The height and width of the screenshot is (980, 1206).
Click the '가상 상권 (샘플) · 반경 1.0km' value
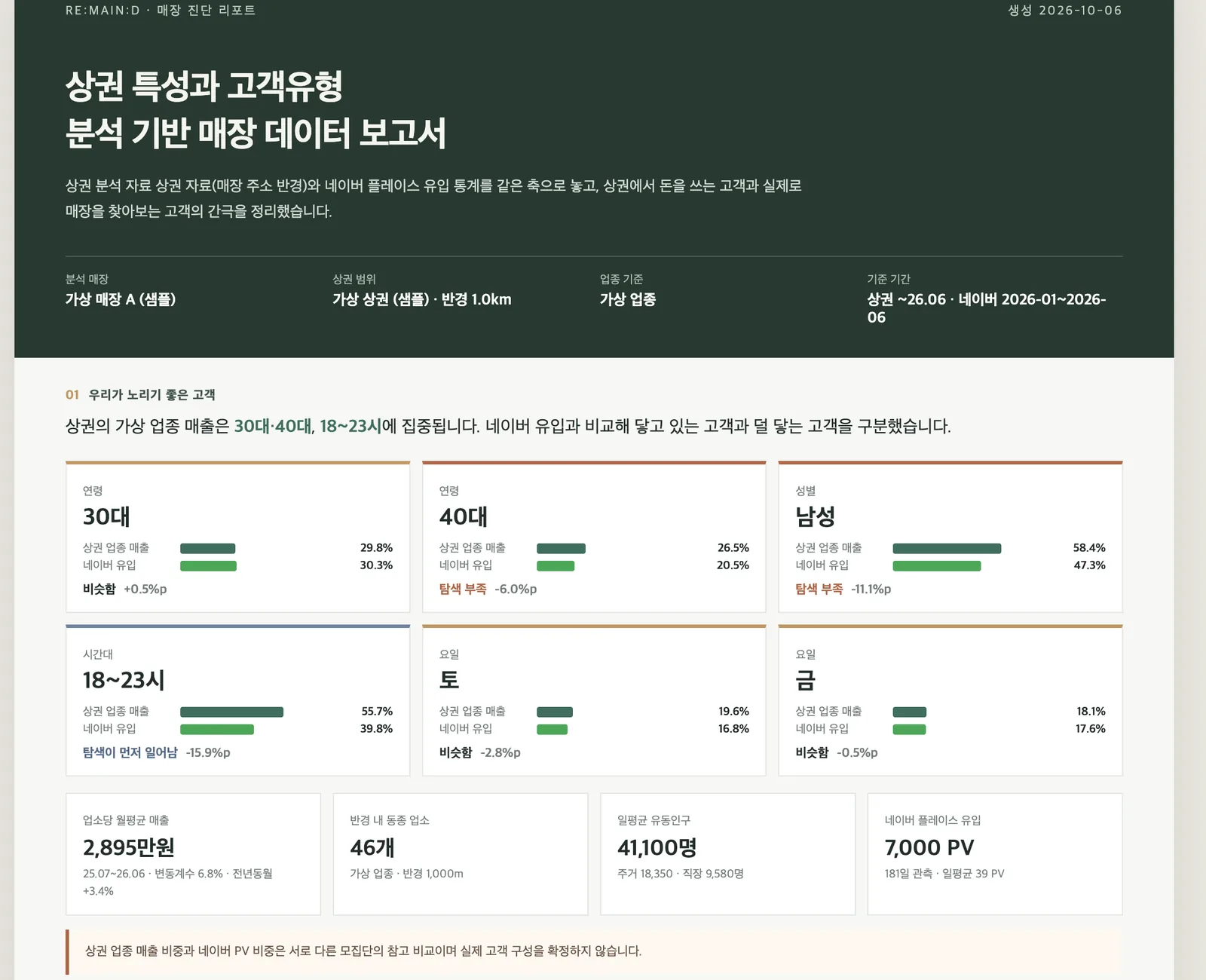tap(422, 299)
